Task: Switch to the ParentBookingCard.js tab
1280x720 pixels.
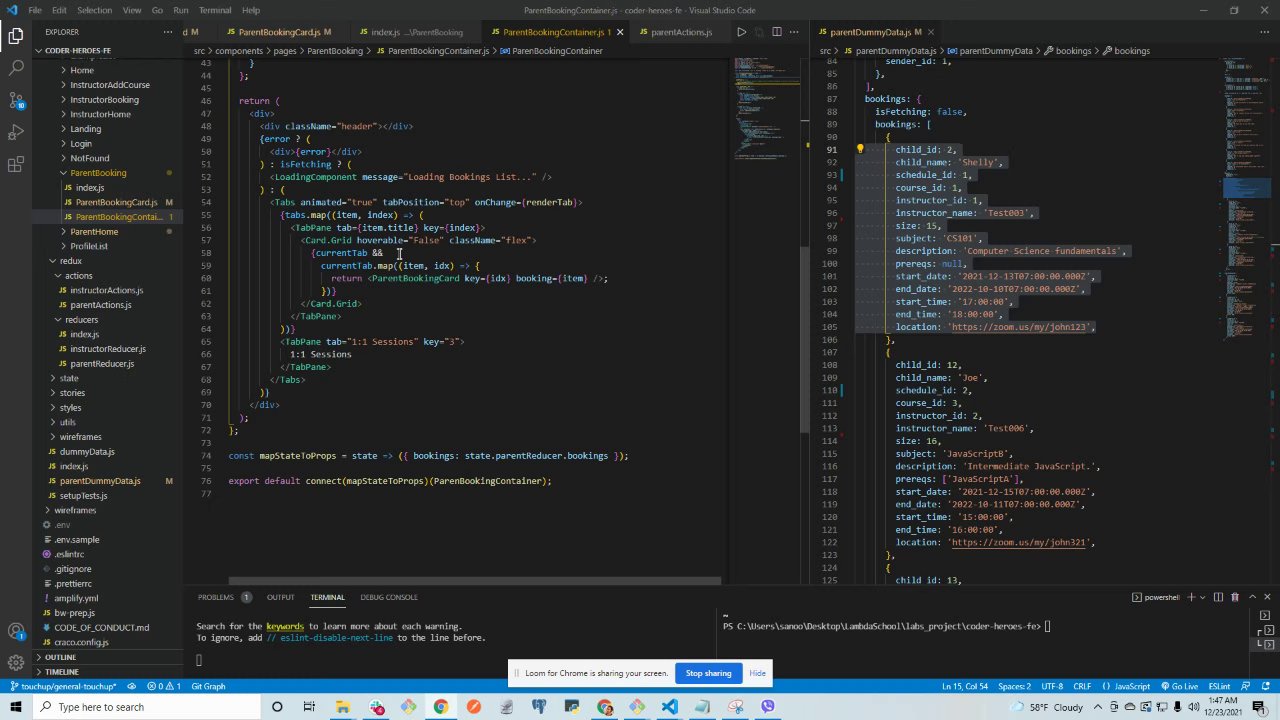Action: coord(279,32)
